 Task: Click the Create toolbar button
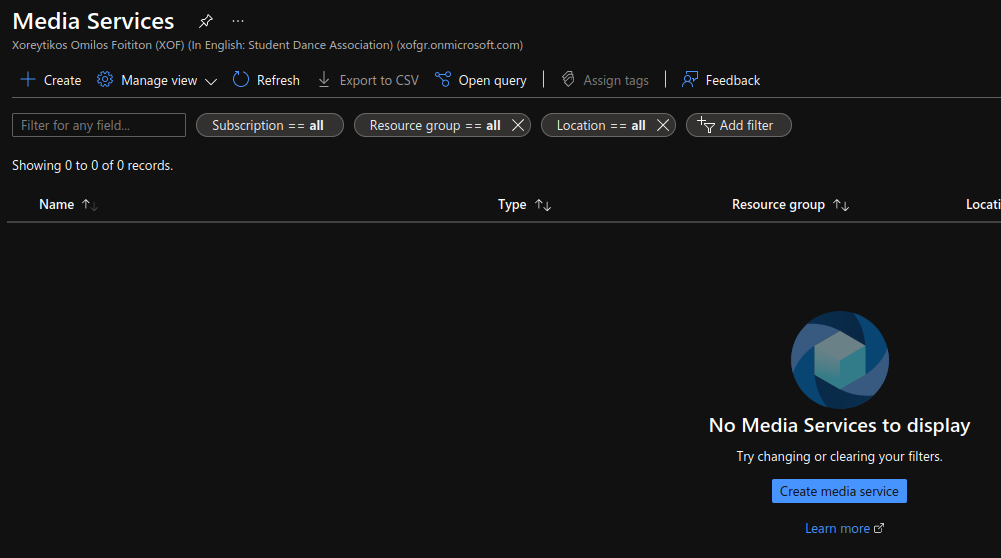51,80
